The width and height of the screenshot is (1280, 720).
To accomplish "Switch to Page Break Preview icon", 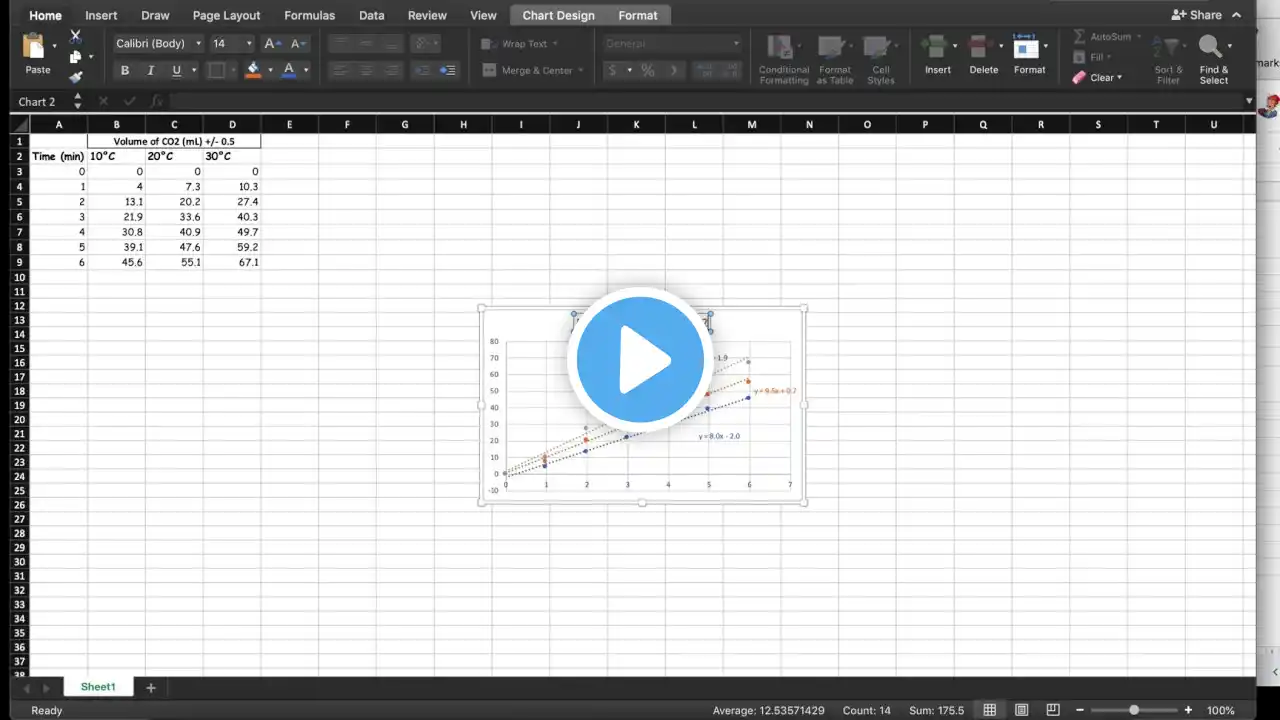I will 1052,710.
